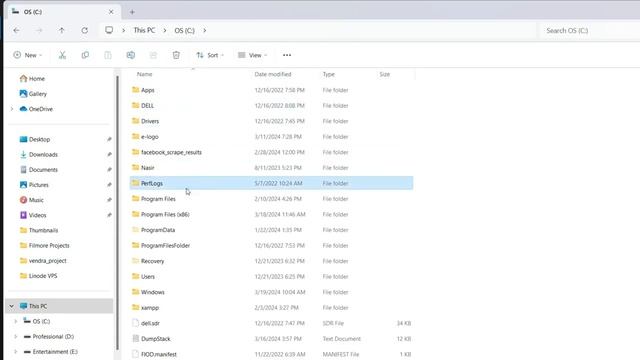The width and height of the screenshot is (640, 360).
Task: Select the facebook_scrape_results folder
Action: [271, 152]
